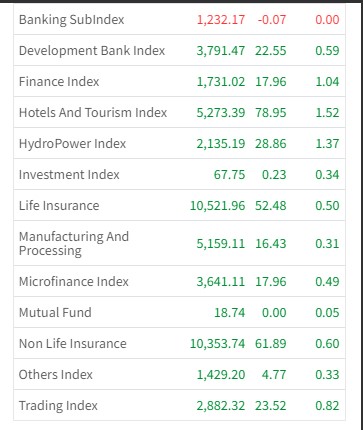
Task: Open the Banking SubIndex row
Action: pos(179,19)
